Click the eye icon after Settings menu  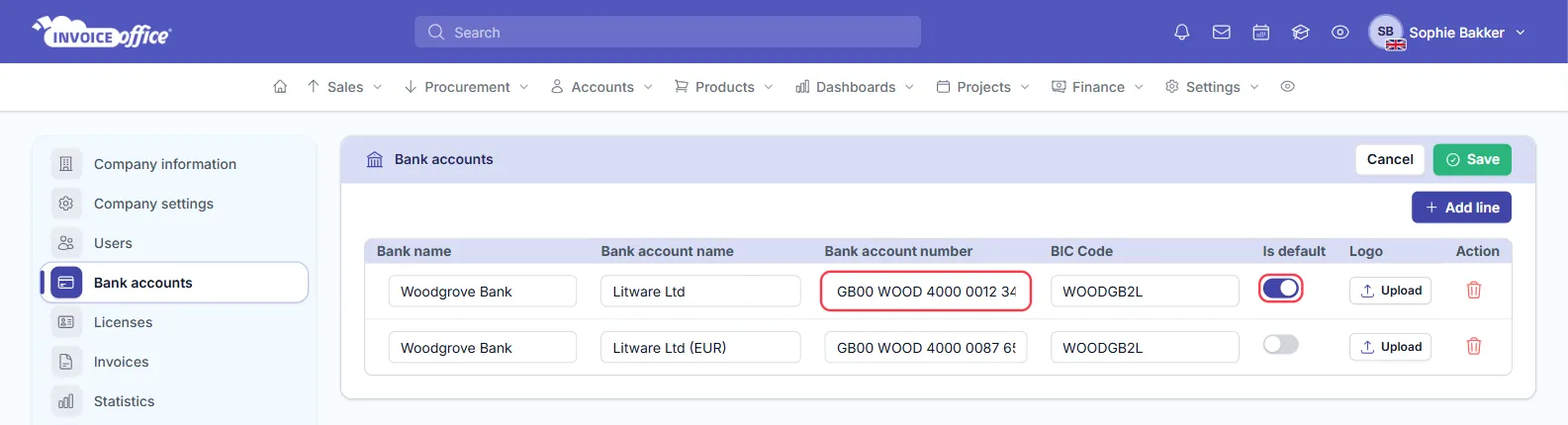[1287, 87]
